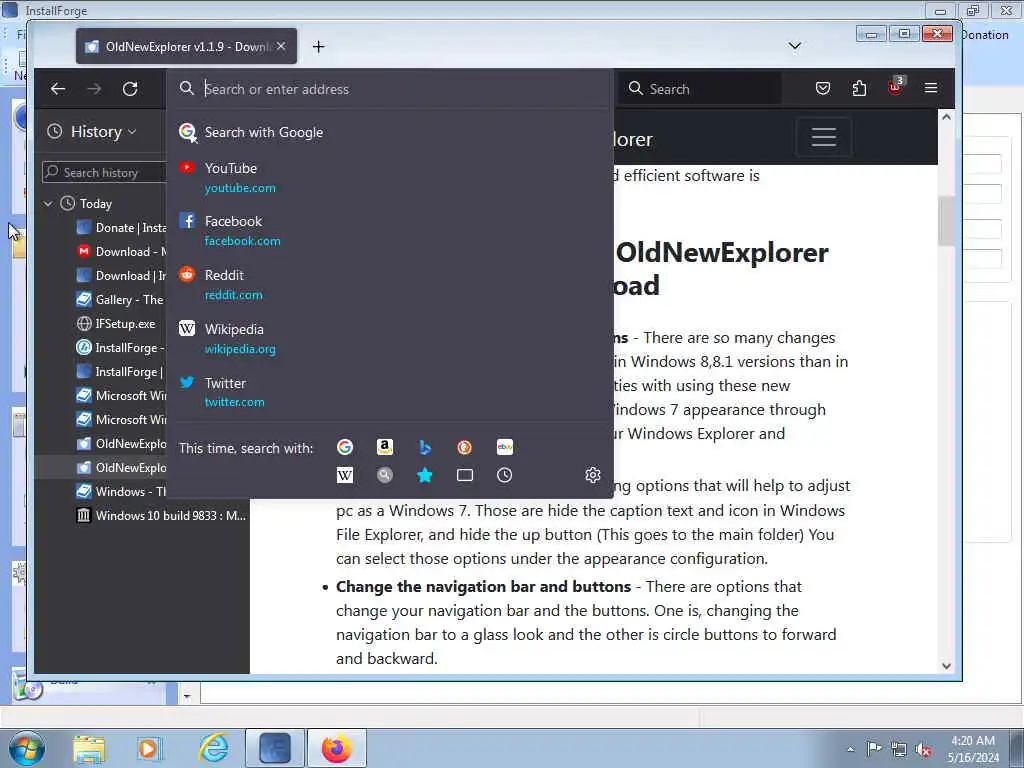
Task: Search this time with Bing
Action: 424,447
